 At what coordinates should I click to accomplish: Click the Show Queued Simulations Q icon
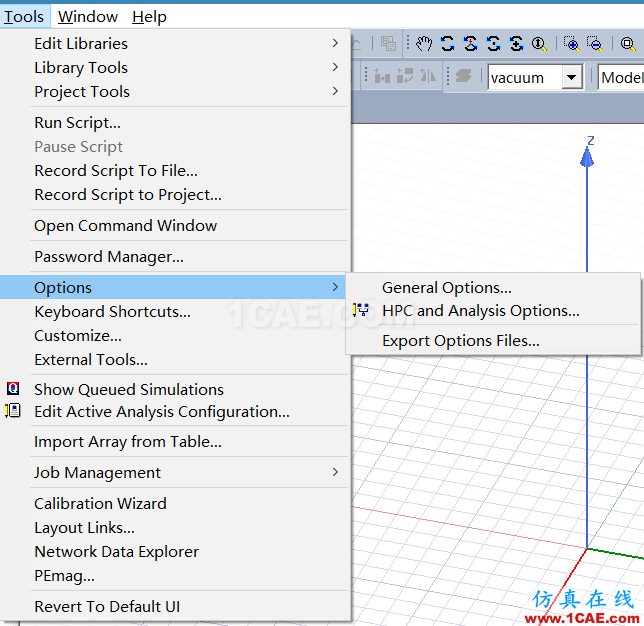tap(13, 388)
